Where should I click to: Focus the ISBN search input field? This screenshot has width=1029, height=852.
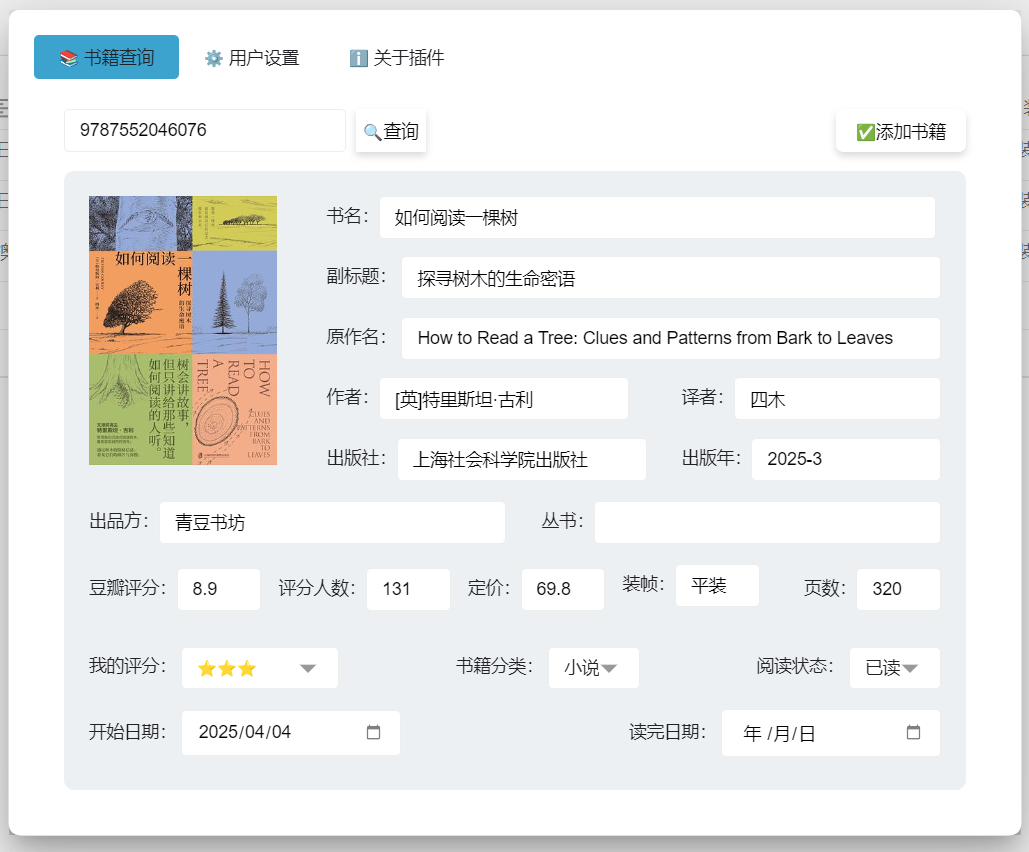(x=205, y=131)
